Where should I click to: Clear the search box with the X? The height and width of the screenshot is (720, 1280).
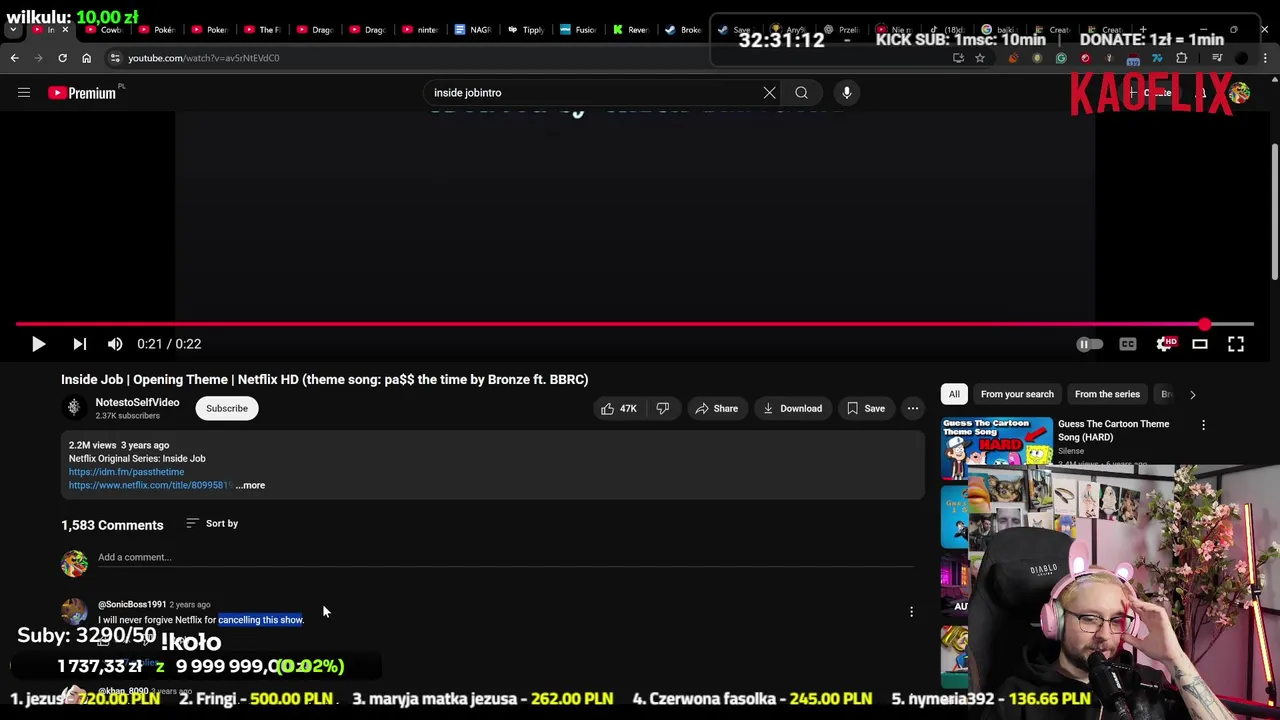(x=769, y=93)
